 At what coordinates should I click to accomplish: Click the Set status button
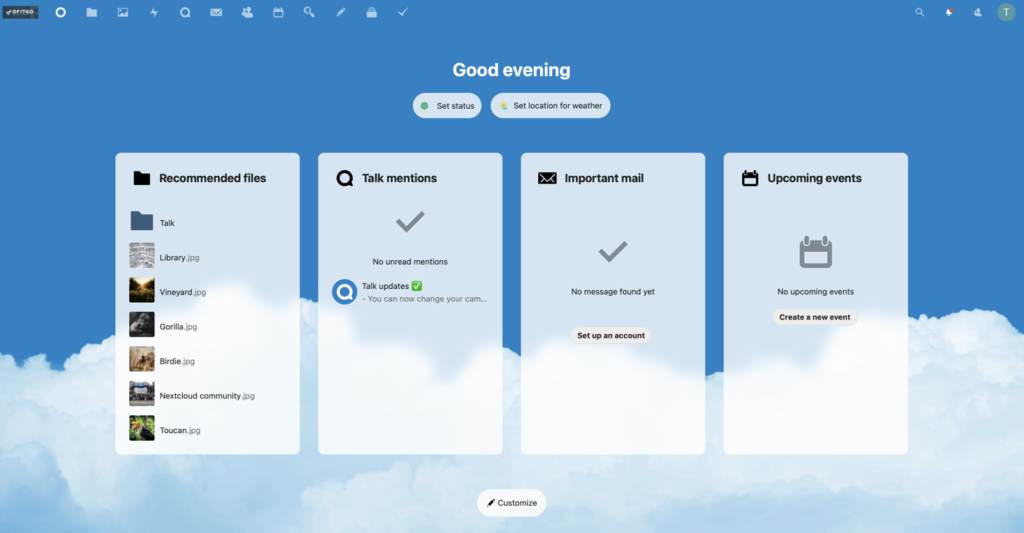(447, 106)
